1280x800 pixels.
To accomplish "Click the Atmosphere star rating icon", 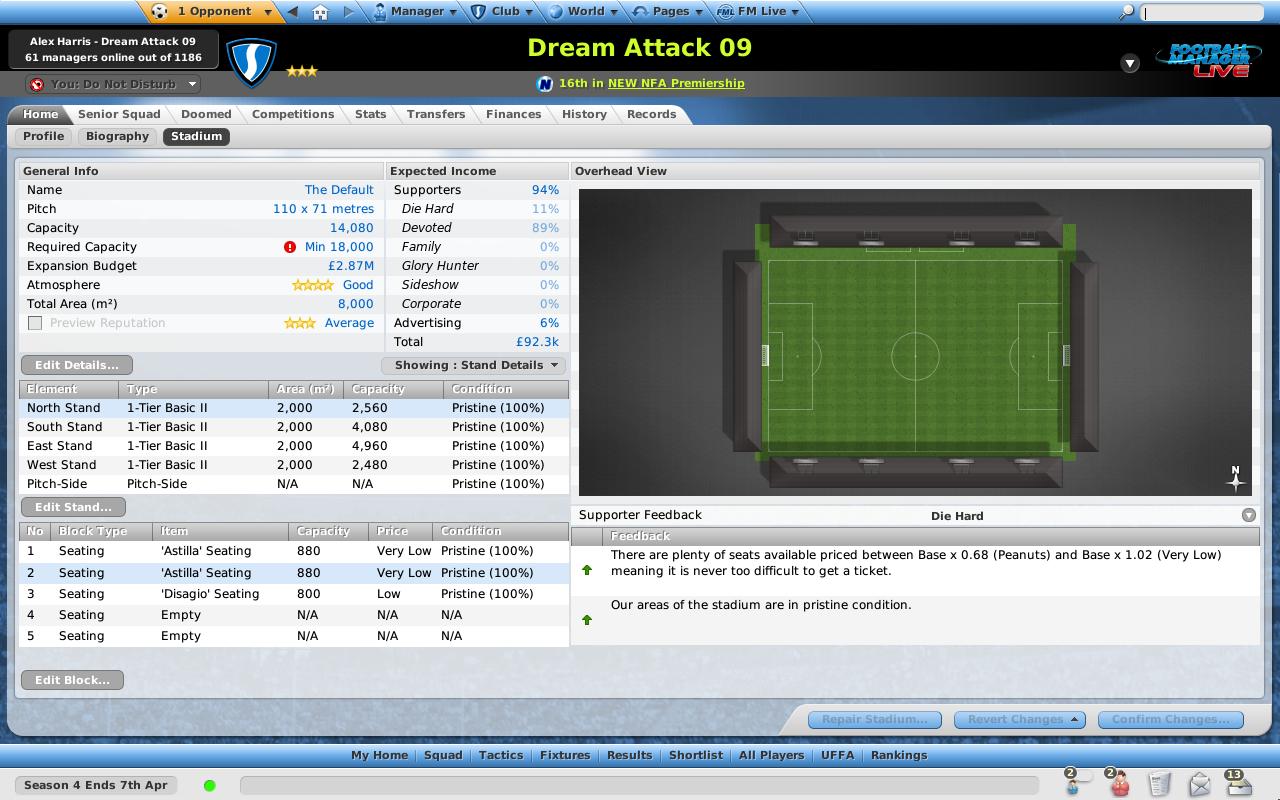I will [312, 285].
